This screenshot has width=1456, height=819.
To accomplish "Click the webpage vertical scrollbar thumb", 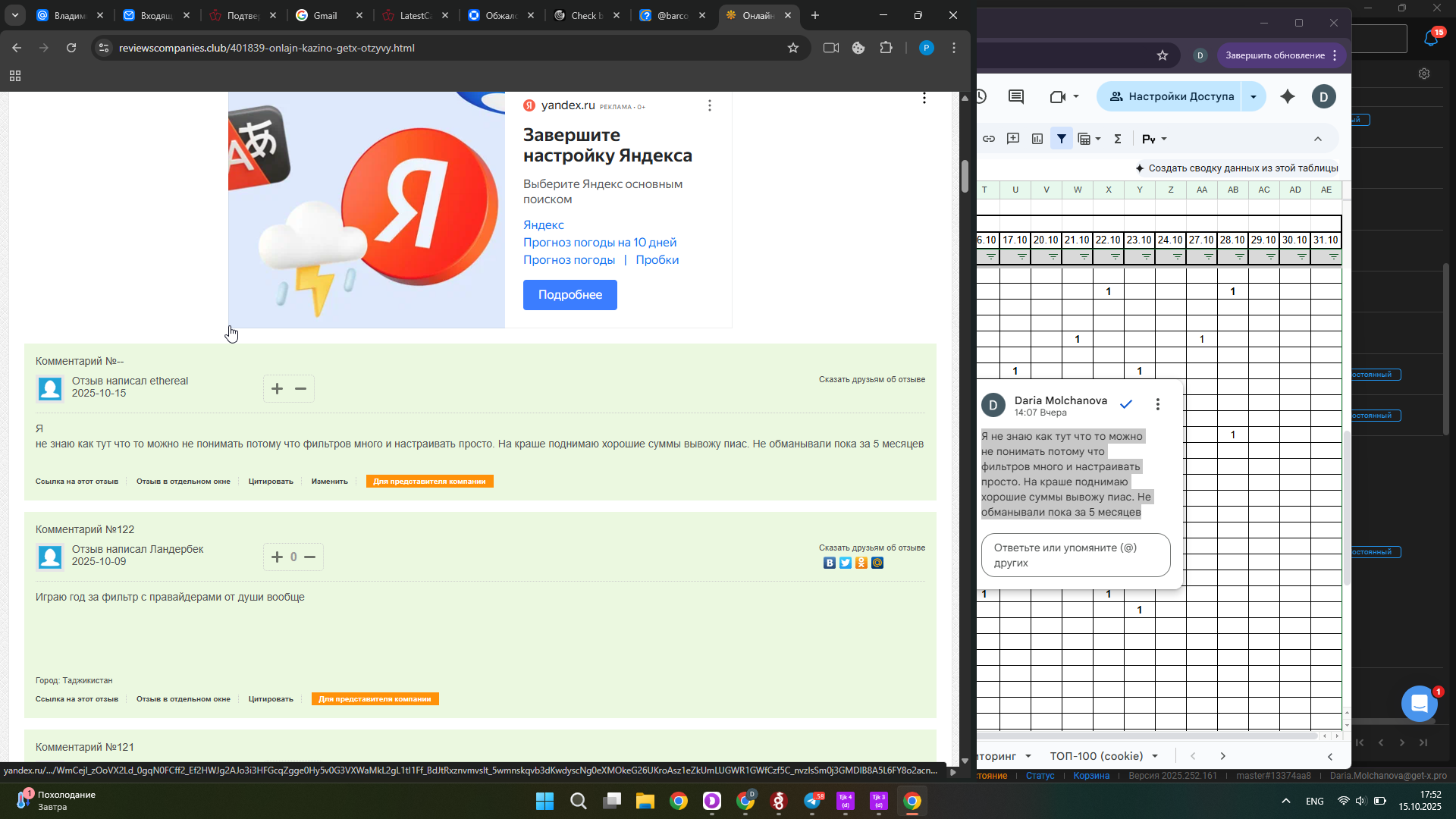I will (x=965, y=176).
